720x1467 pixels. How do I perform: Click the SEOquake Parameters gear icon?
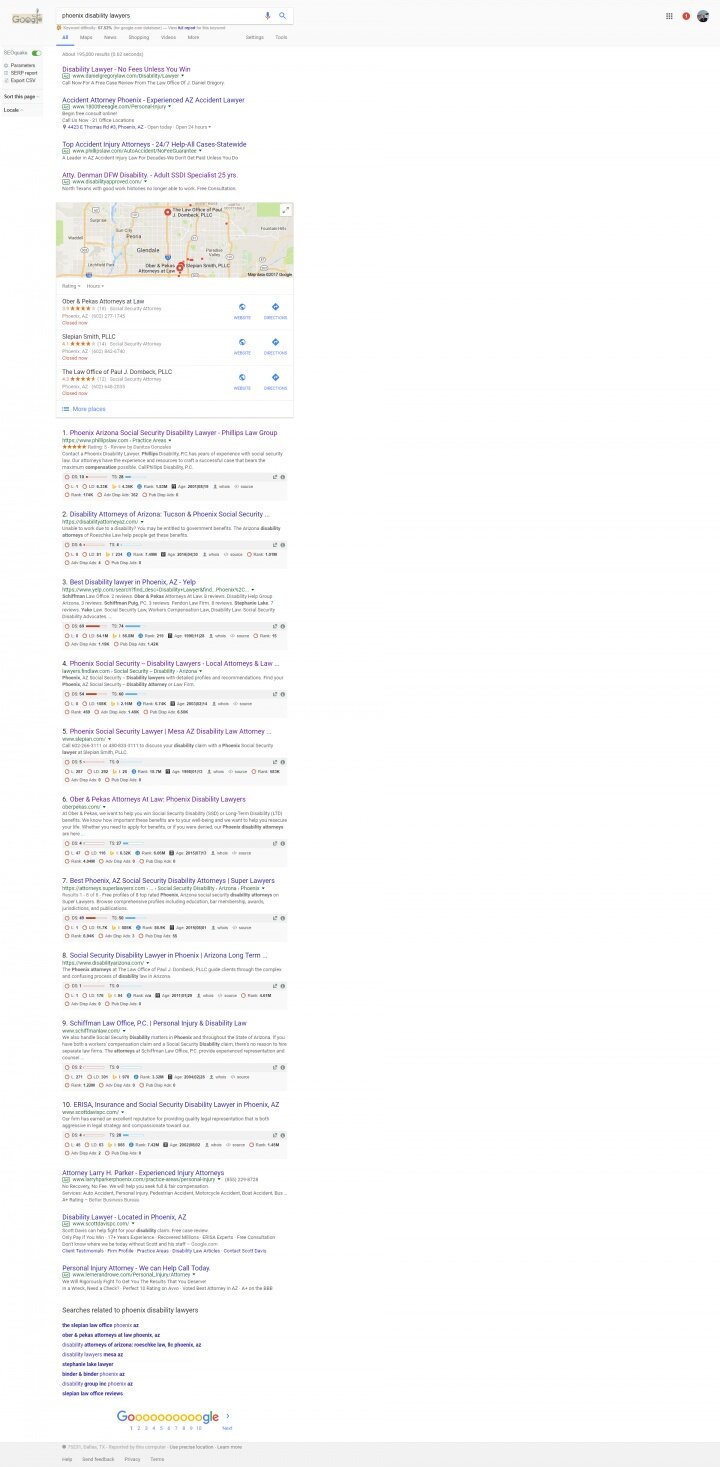[6, 65]
